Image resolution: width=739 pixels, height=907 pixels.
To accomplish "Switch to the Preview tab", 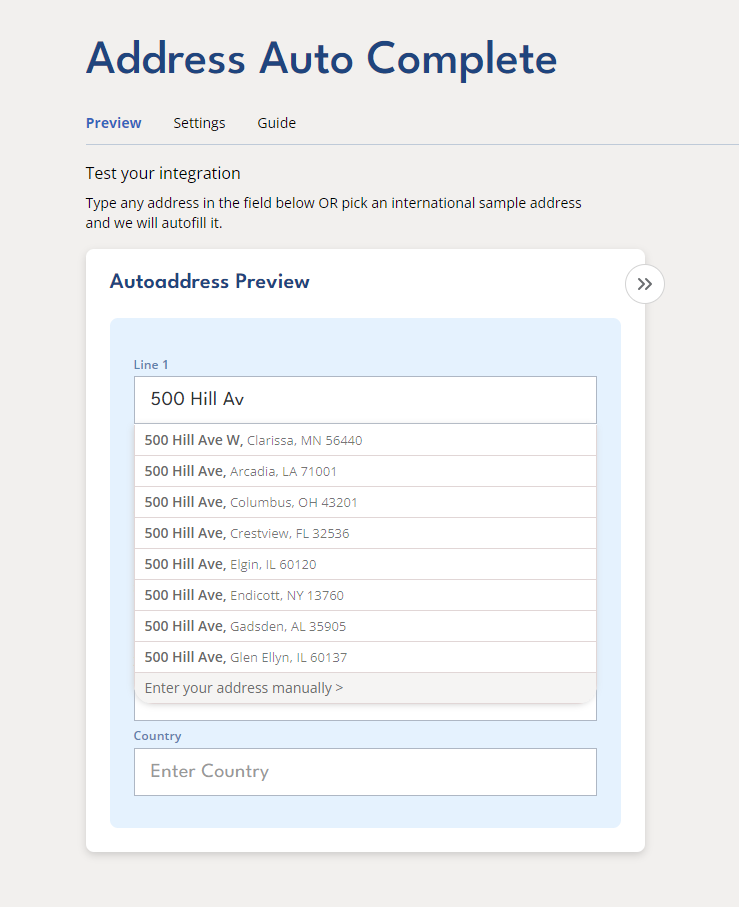I will (113, 123).
